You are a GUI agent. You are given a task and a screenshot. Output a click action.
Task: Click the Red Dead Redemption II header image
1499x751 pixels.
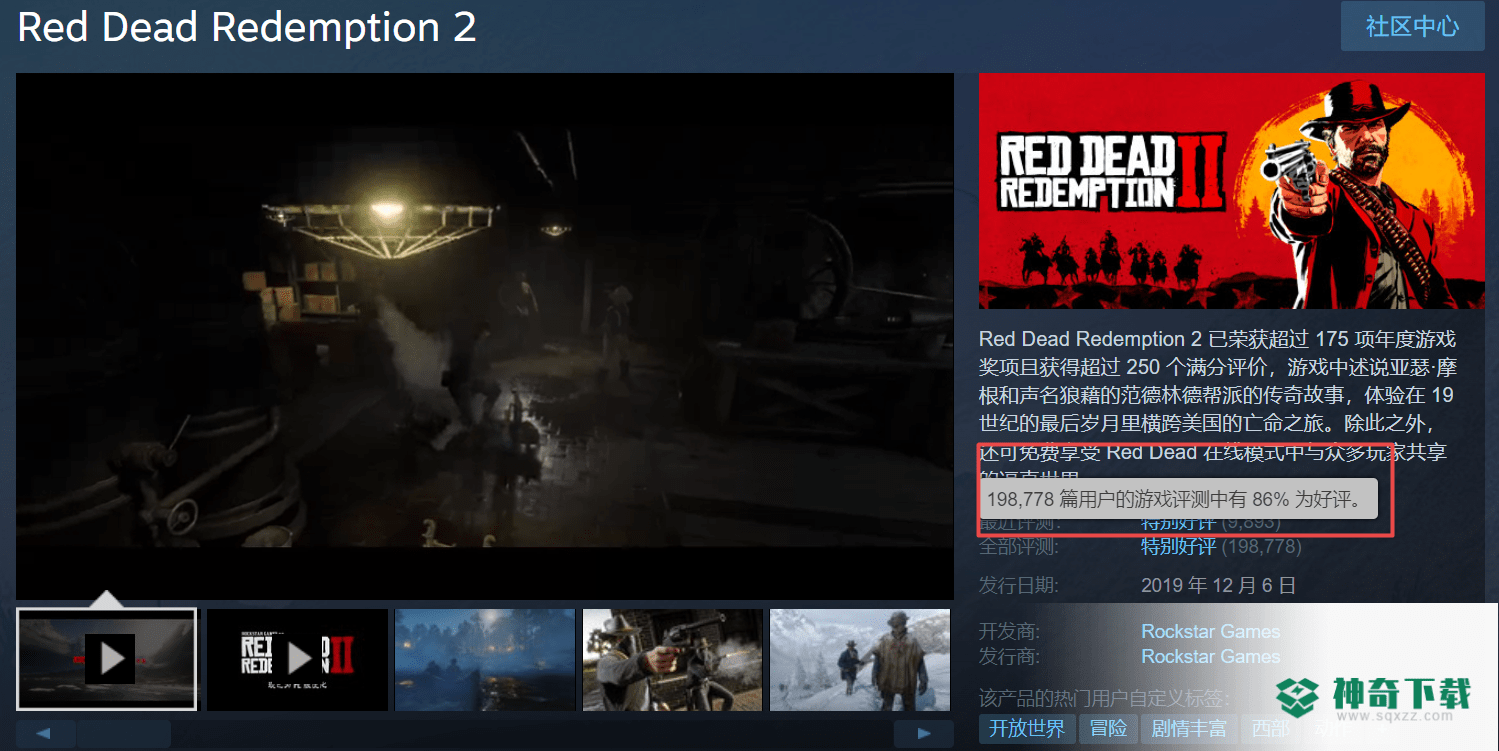[x=1232, y=191]
